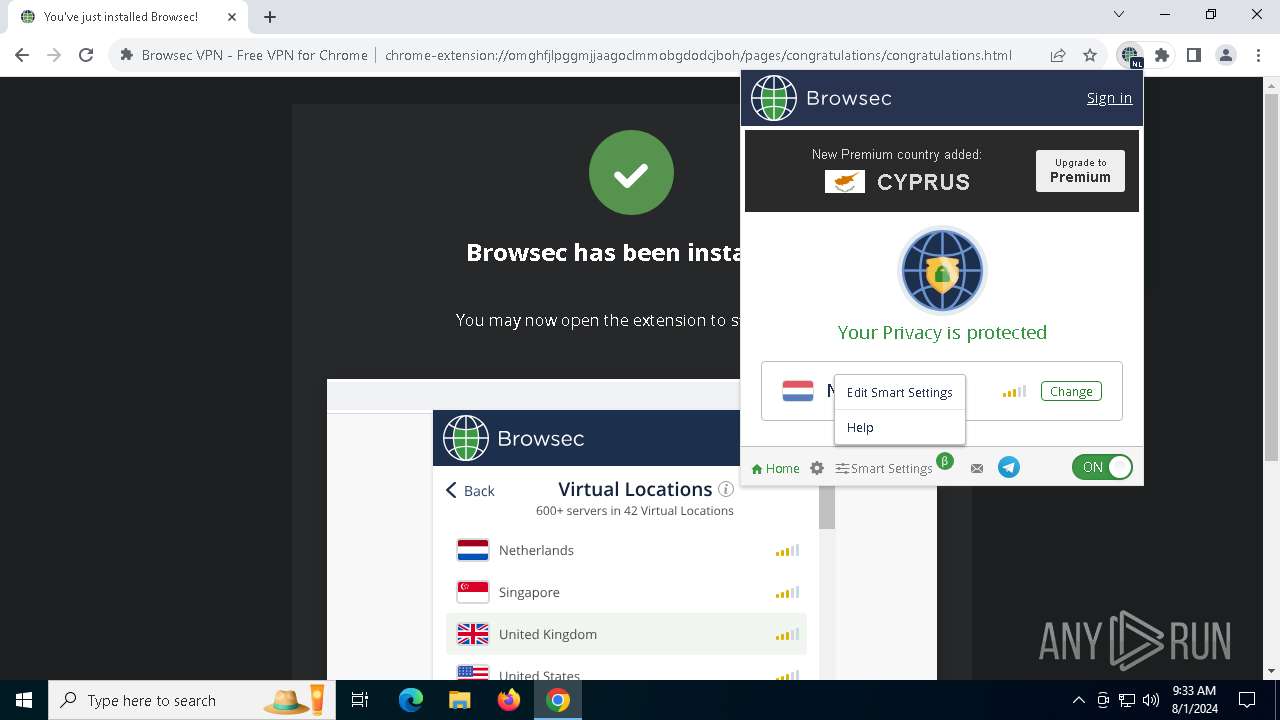
Task: Click the volume icon in system tray
Action: [1151, 700]
